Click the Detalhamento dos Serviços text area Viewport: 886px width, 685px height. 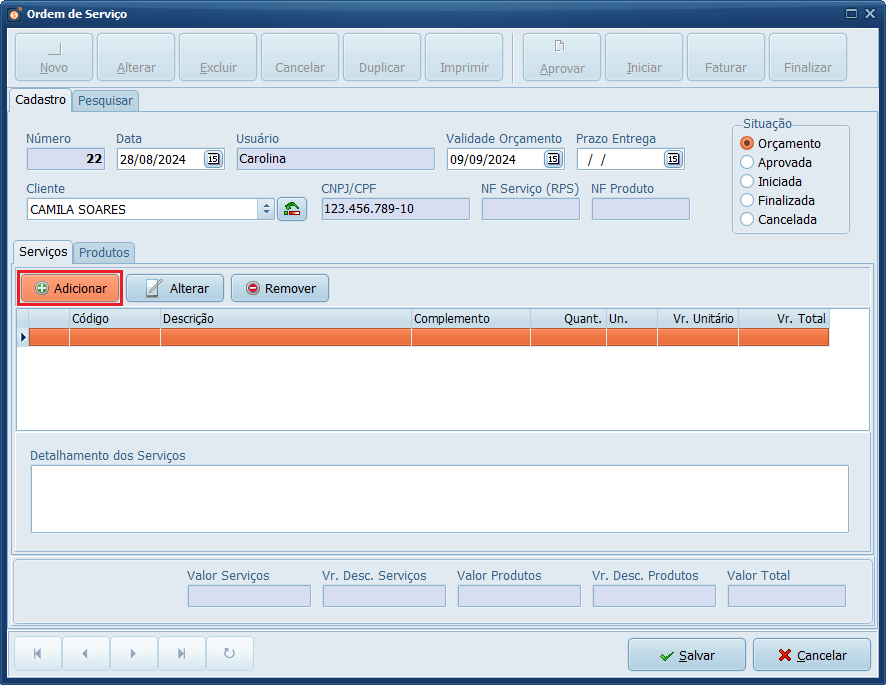coord(439,498)
